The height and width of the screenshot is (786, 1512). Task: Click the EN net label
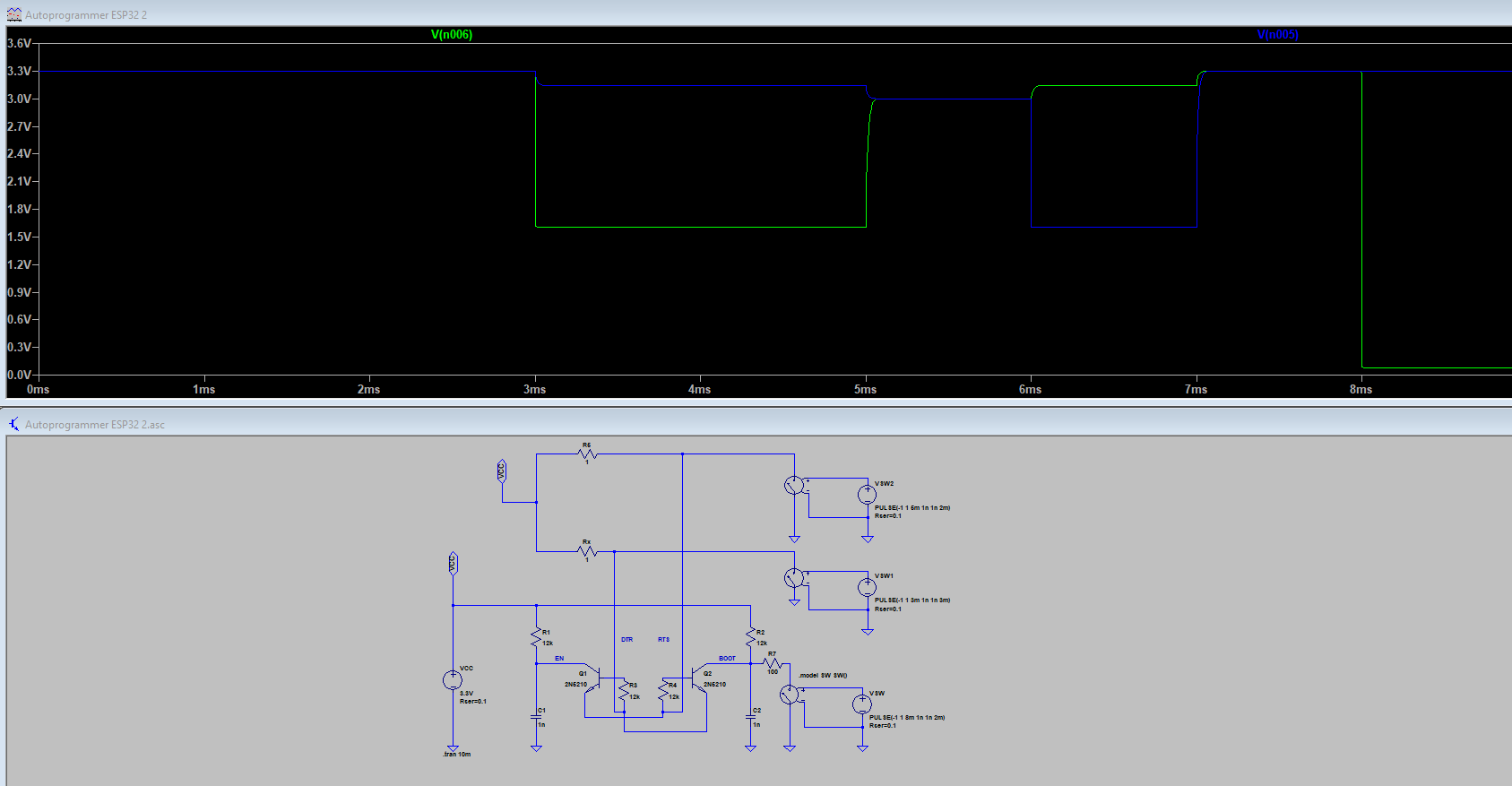(559, 659)
